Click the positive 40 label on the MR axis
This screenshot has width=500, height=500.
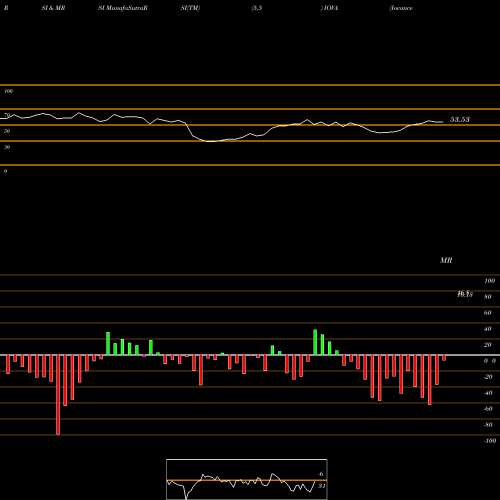(488, 329)
